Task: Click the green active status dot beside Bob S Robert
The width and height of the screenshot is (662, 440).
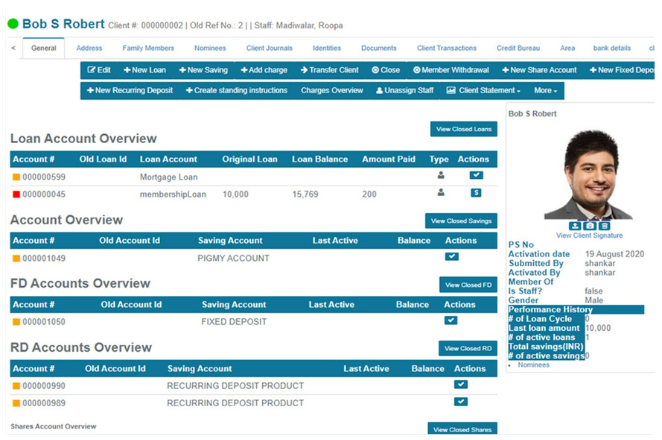Action: [x=13, y=24]
